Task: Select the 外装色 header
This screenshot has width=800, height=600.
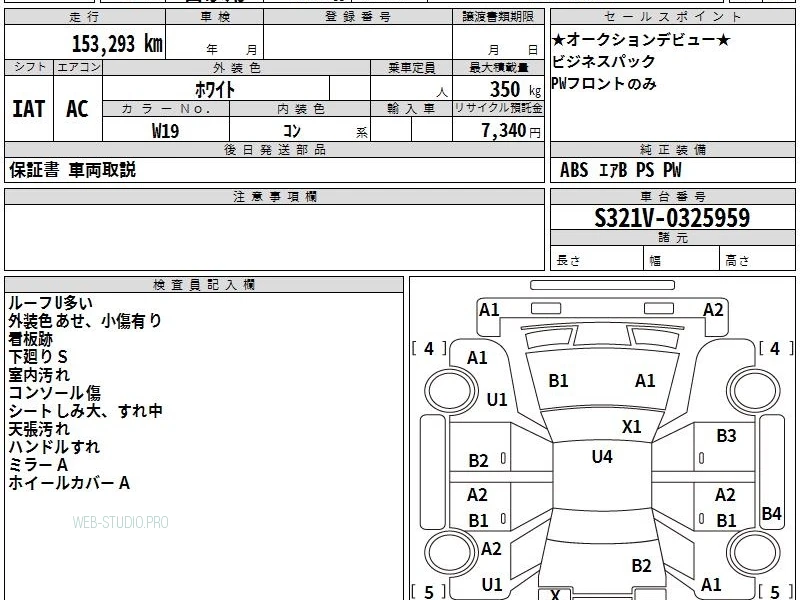Action: 237,67
